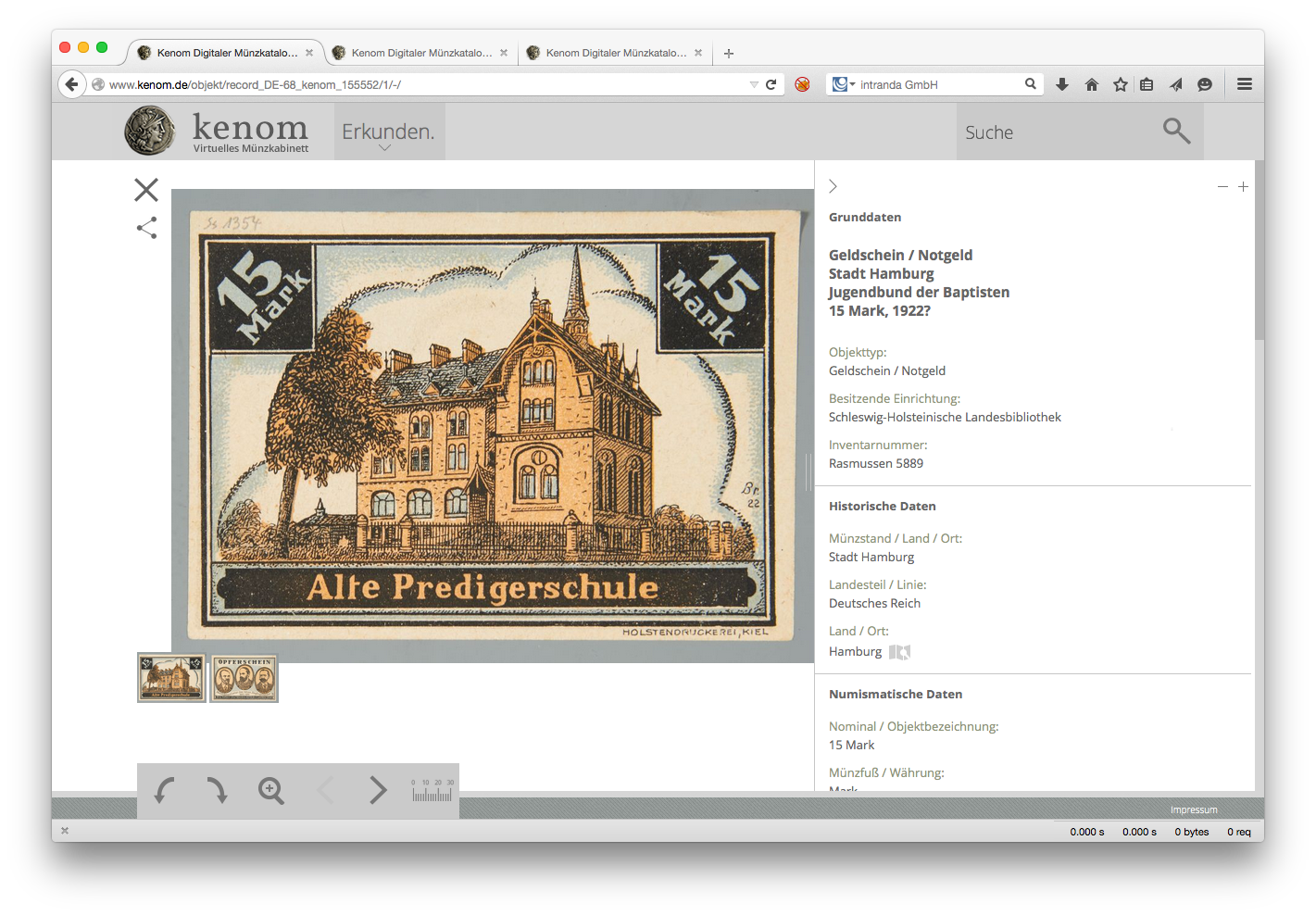The height and width of the screenshot is (916, 1316).
Task: Click the blocked-content browser extension icon
Action: 803,84
